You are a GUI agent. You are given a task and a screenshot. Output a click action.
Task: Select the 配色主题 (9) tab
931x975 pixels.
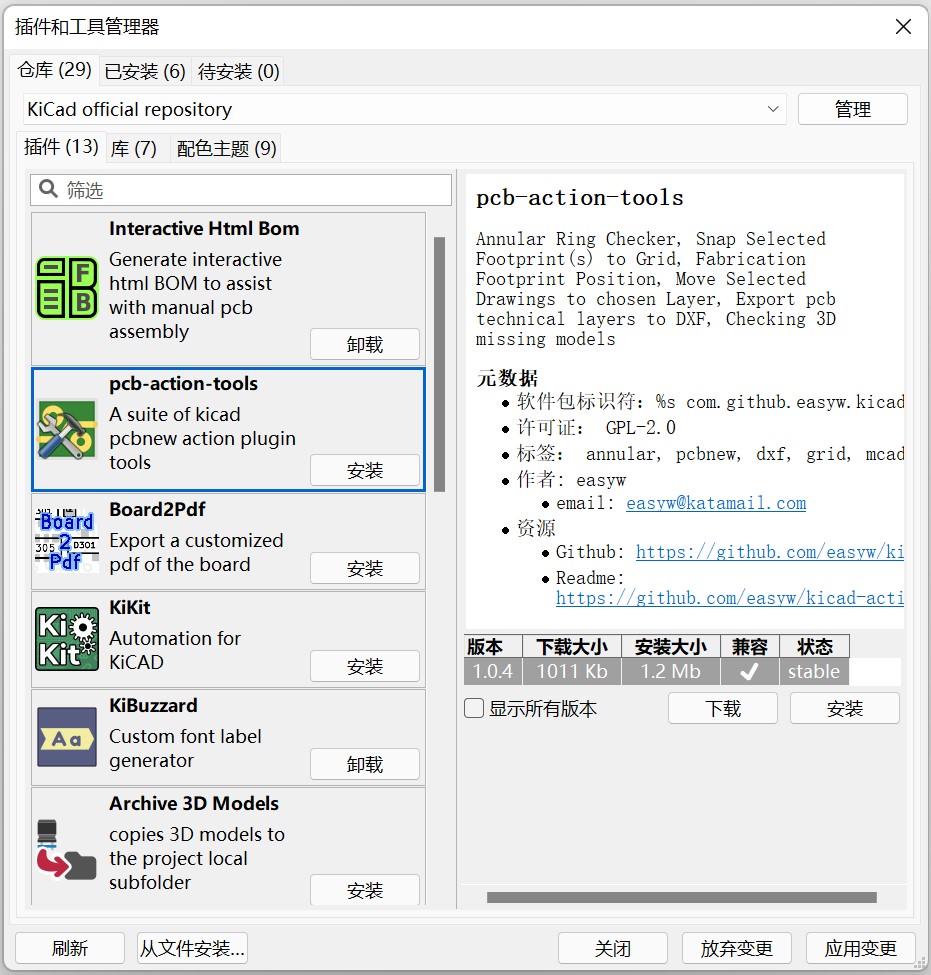click(x=226, y=149)
